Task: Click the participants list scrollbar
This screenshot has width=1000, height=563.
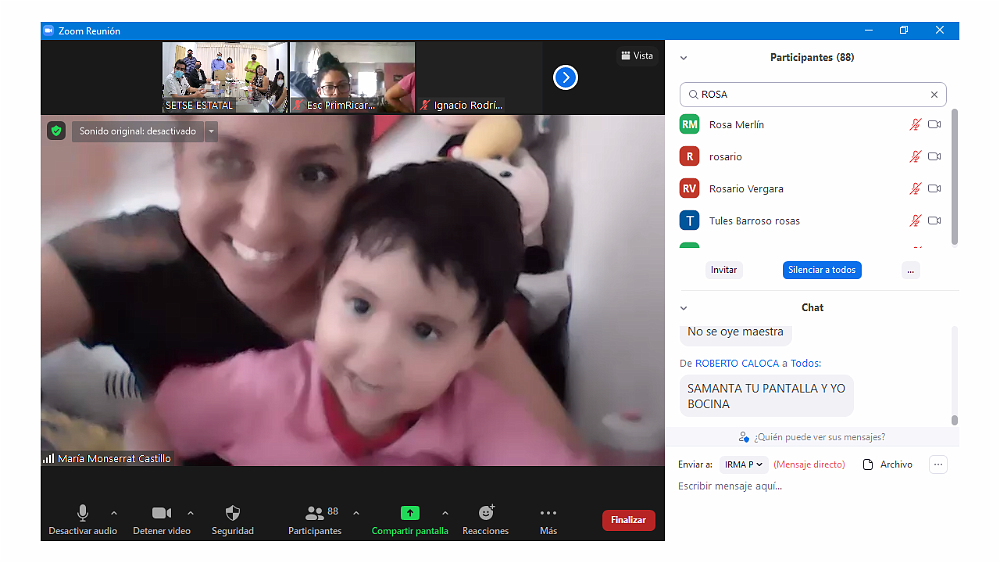Action: pyautogui.click(x=954, y=175)
